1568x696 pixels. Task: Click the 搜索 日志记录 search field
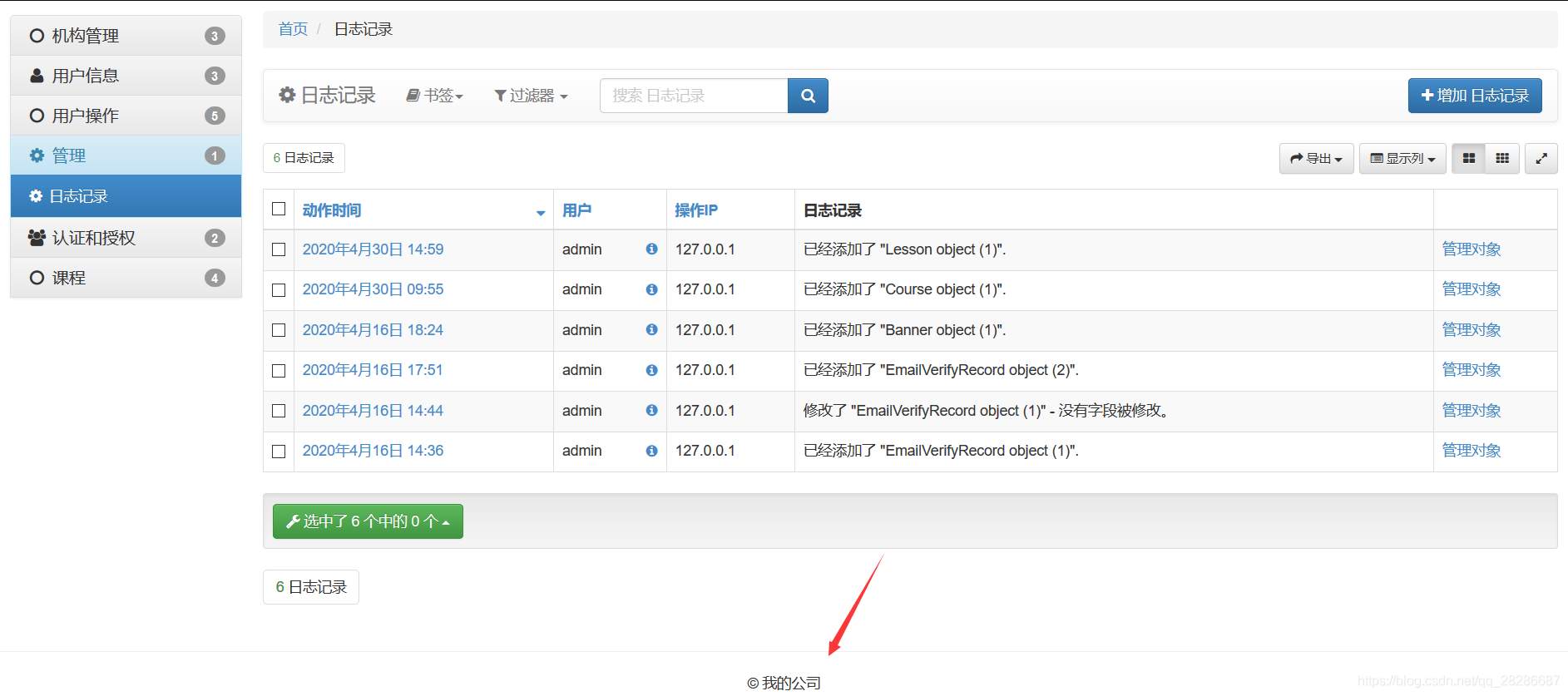click(693, 96)
